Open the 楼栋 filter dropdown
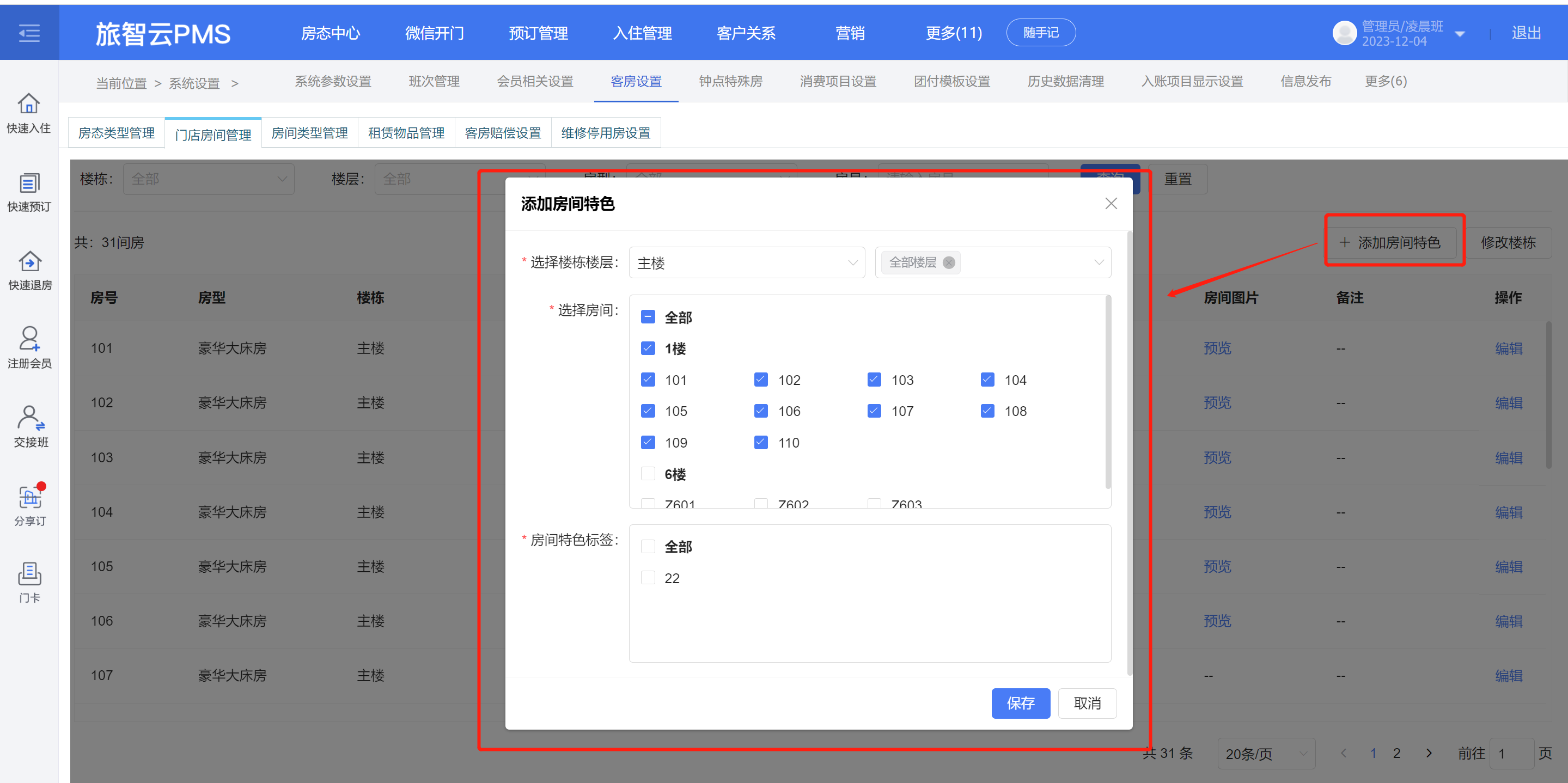1568x783 pixels. point(209,179)
